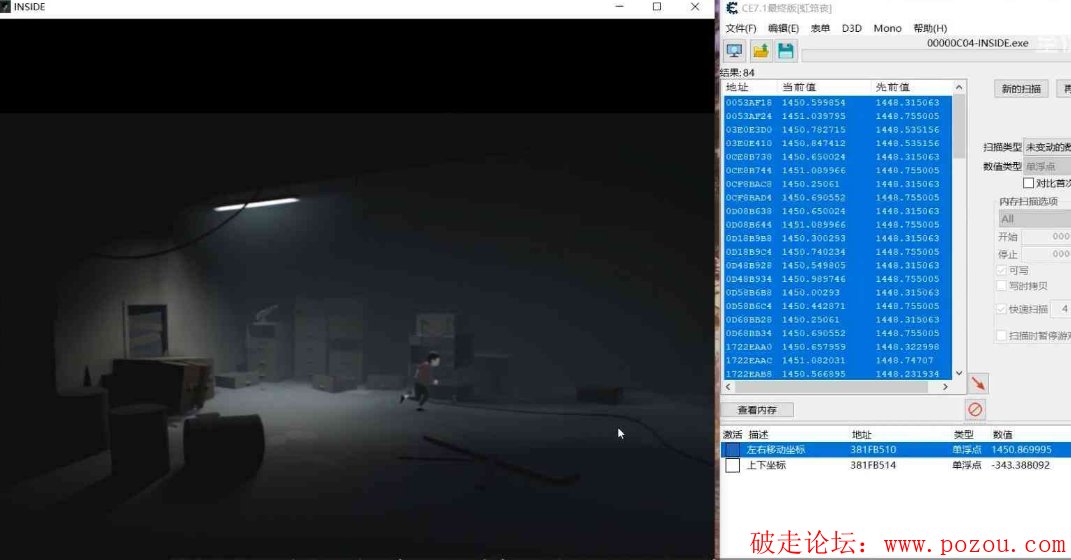This screenshot has width=1071, height=560.
Task: Open the All memory region dropdown
Action: pyautogui.click(x=1035, y=219)
